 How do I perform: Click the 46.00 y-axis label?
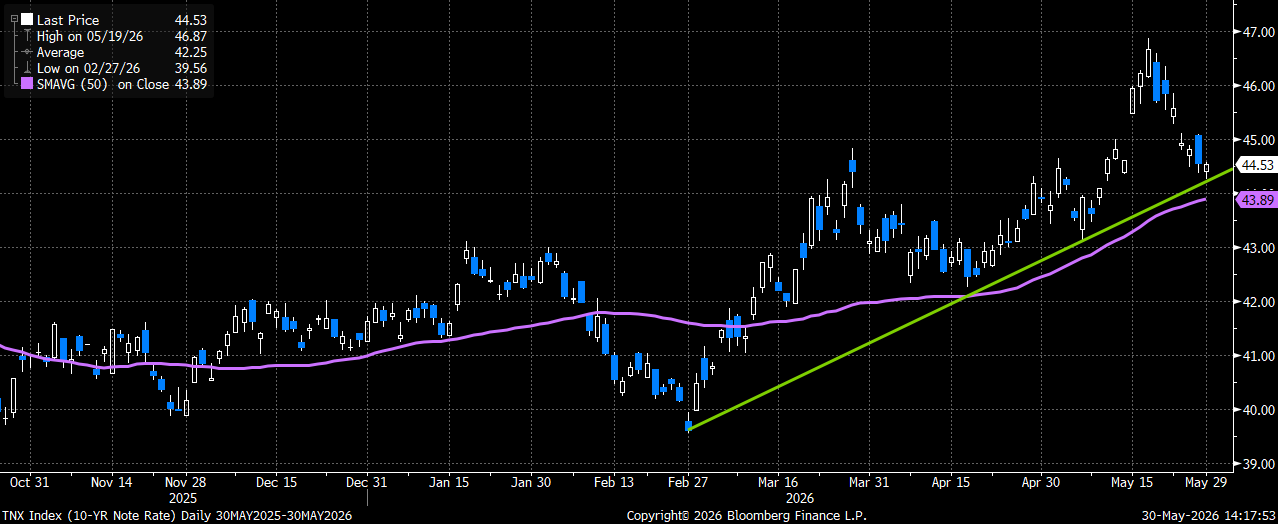[x=1257, y=86]
